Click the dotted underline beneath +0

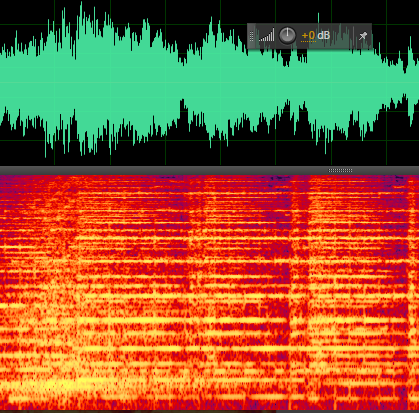click(308, 42)
